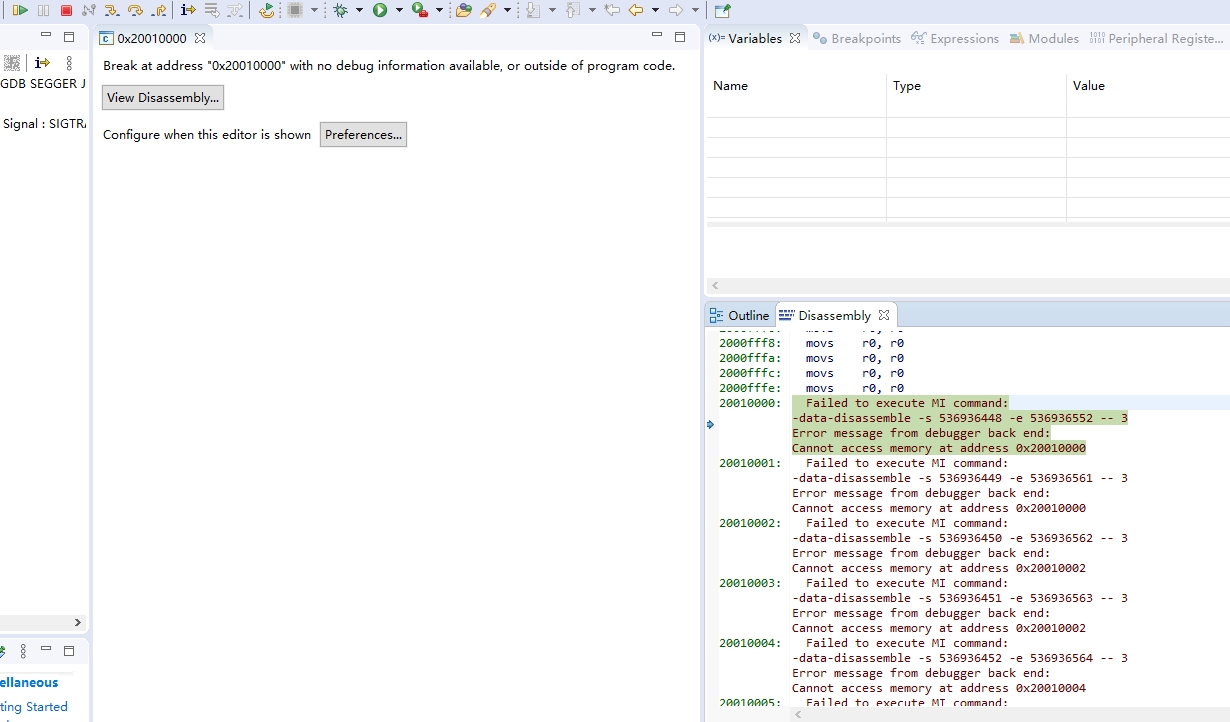The image size is (1230, 722).
Task: Select the memory chip toolbar icon
Action: coord(295,10)
